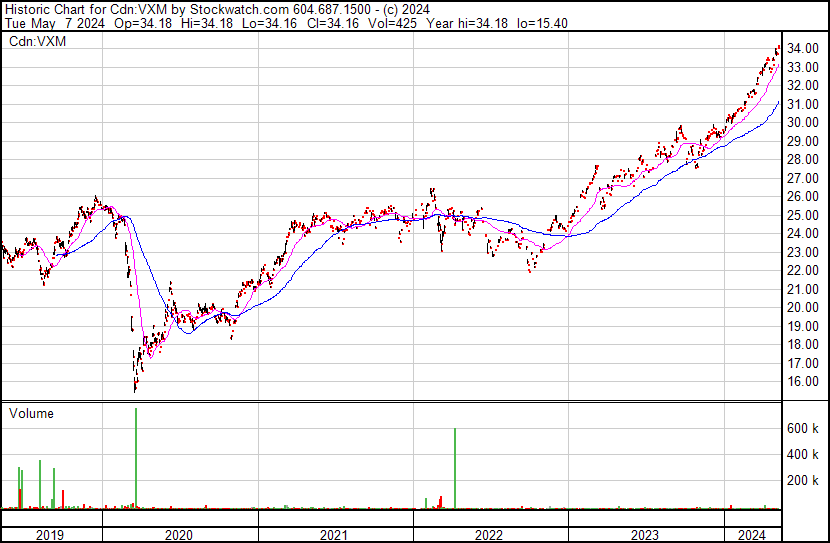Click the 200 k volume axis label
830x543 pixels.
pyautogui.click(x=802, y=481)
